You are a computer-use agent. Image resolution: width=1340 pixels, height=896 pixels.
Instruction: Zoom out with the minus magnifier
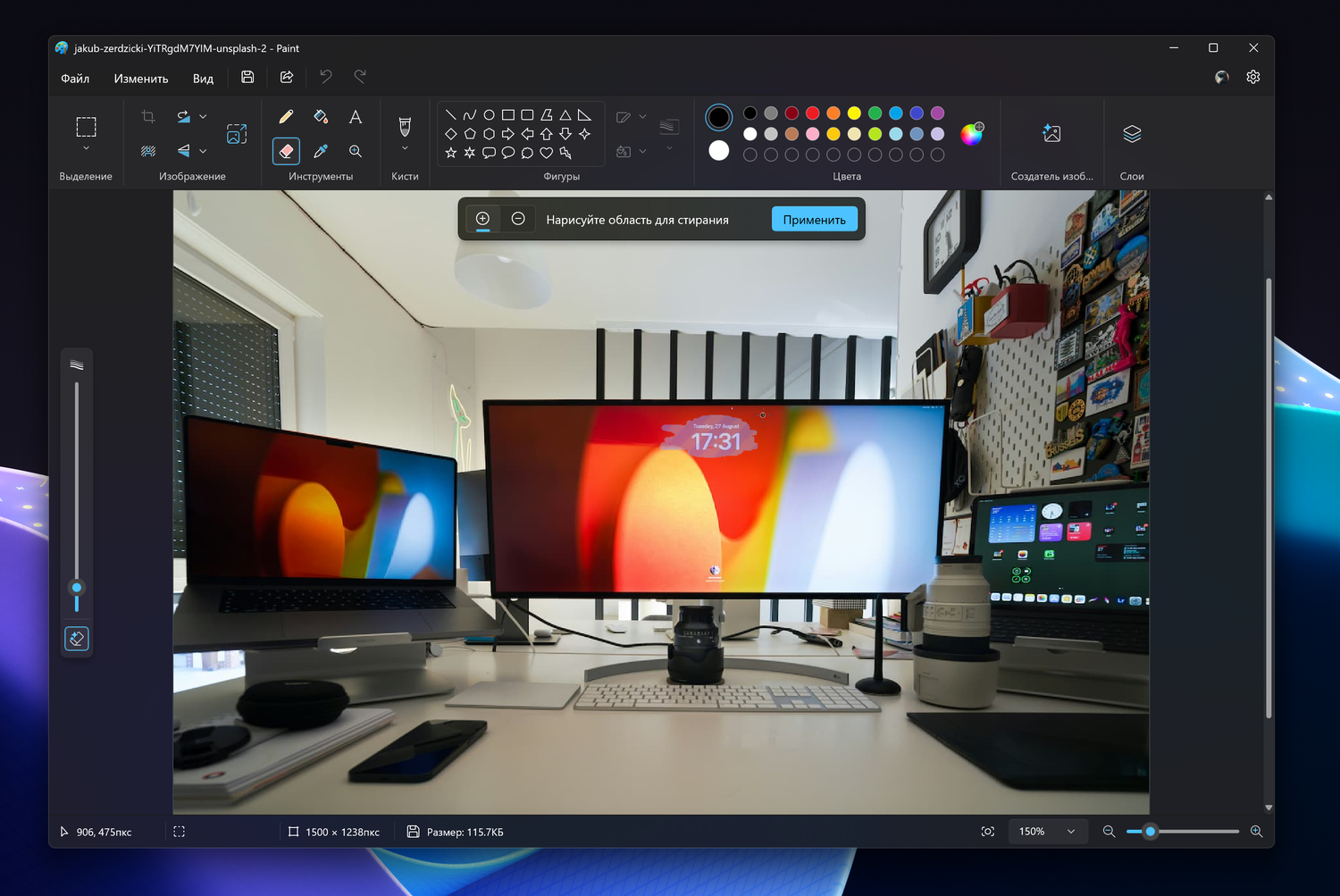tap(1109, 832)
